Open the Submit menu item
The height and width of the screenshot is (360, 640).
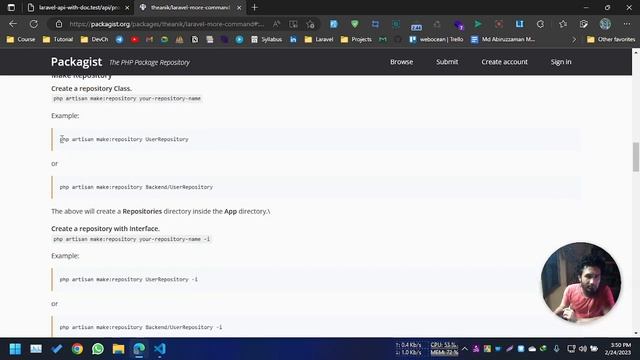pos(447,62)
